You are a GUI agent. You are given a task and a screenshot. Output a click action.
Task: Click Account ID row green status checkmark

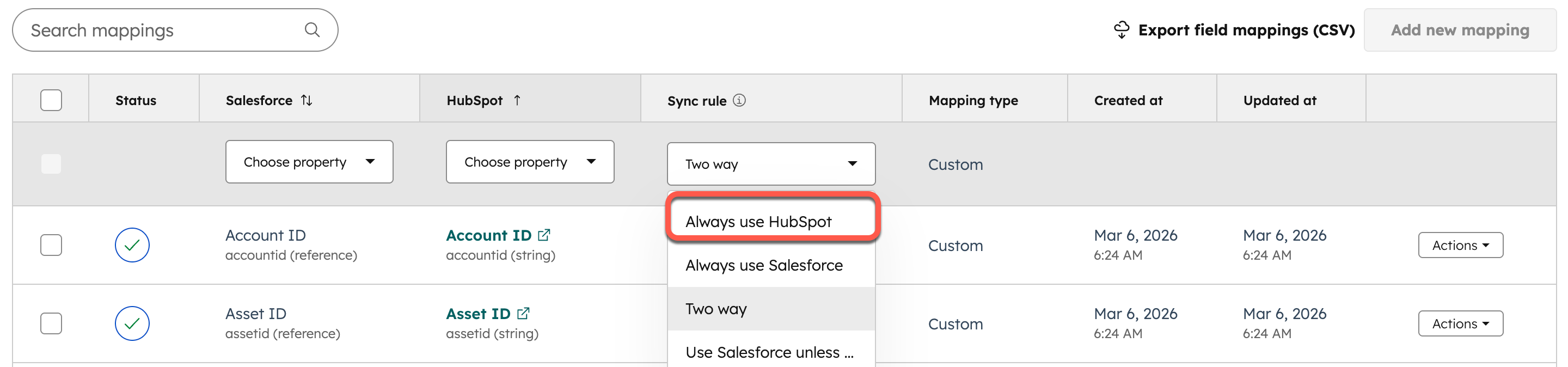point(132,244)
